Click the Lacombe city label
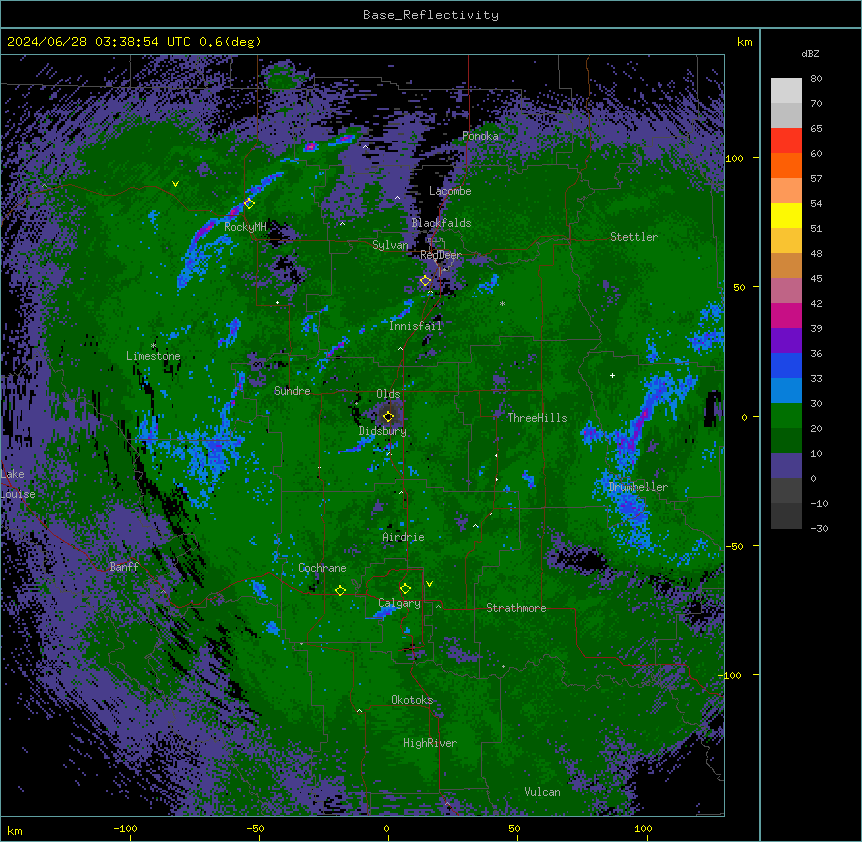 [x=450, y=191]
